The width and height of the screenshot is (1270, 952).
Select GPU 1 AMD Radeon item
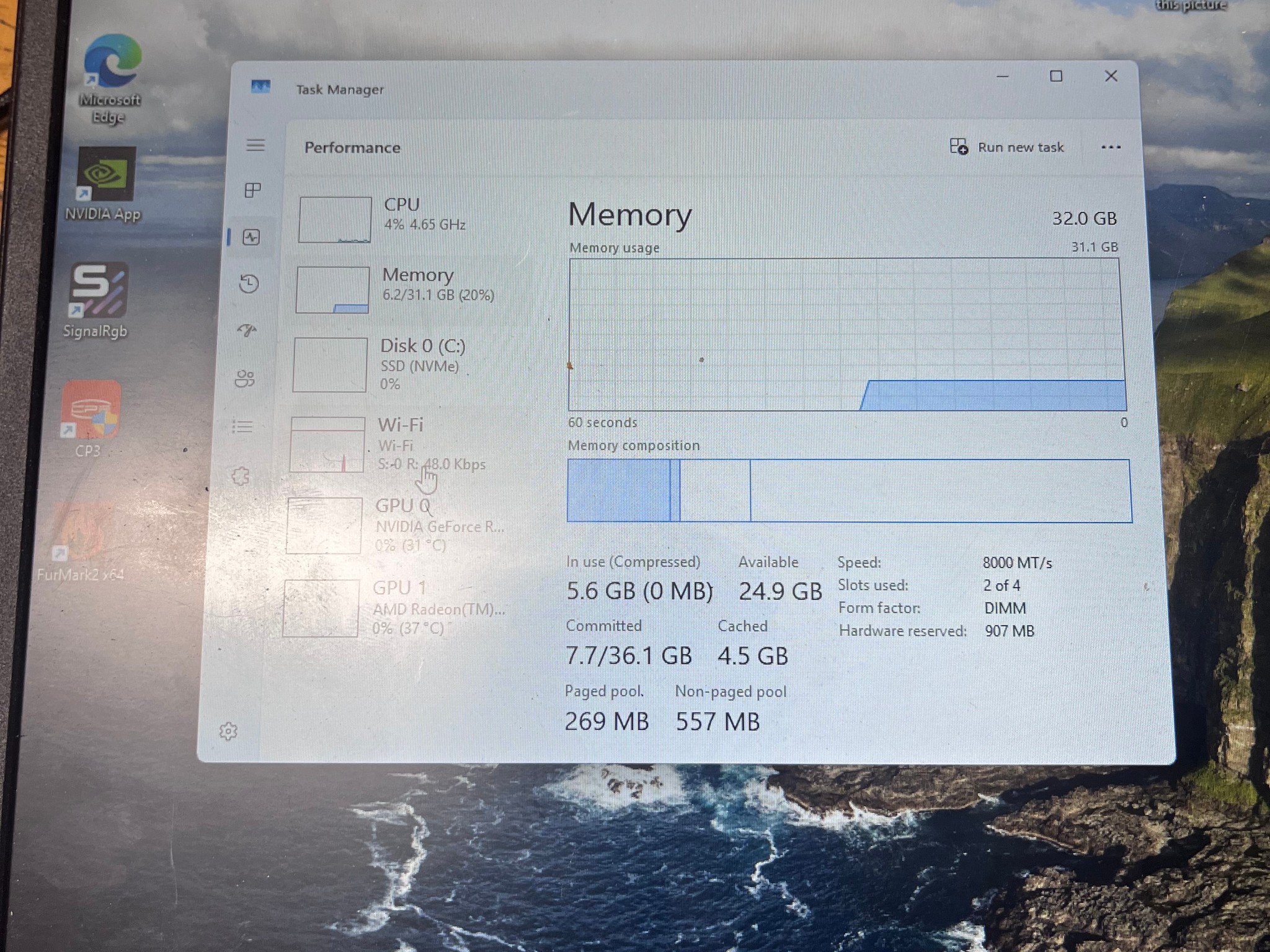coord(397,608)
